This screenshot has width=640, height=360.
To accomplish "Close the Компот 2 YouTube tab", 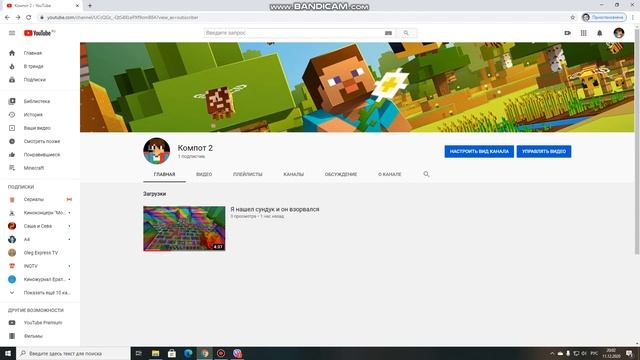I will (78, 6).
